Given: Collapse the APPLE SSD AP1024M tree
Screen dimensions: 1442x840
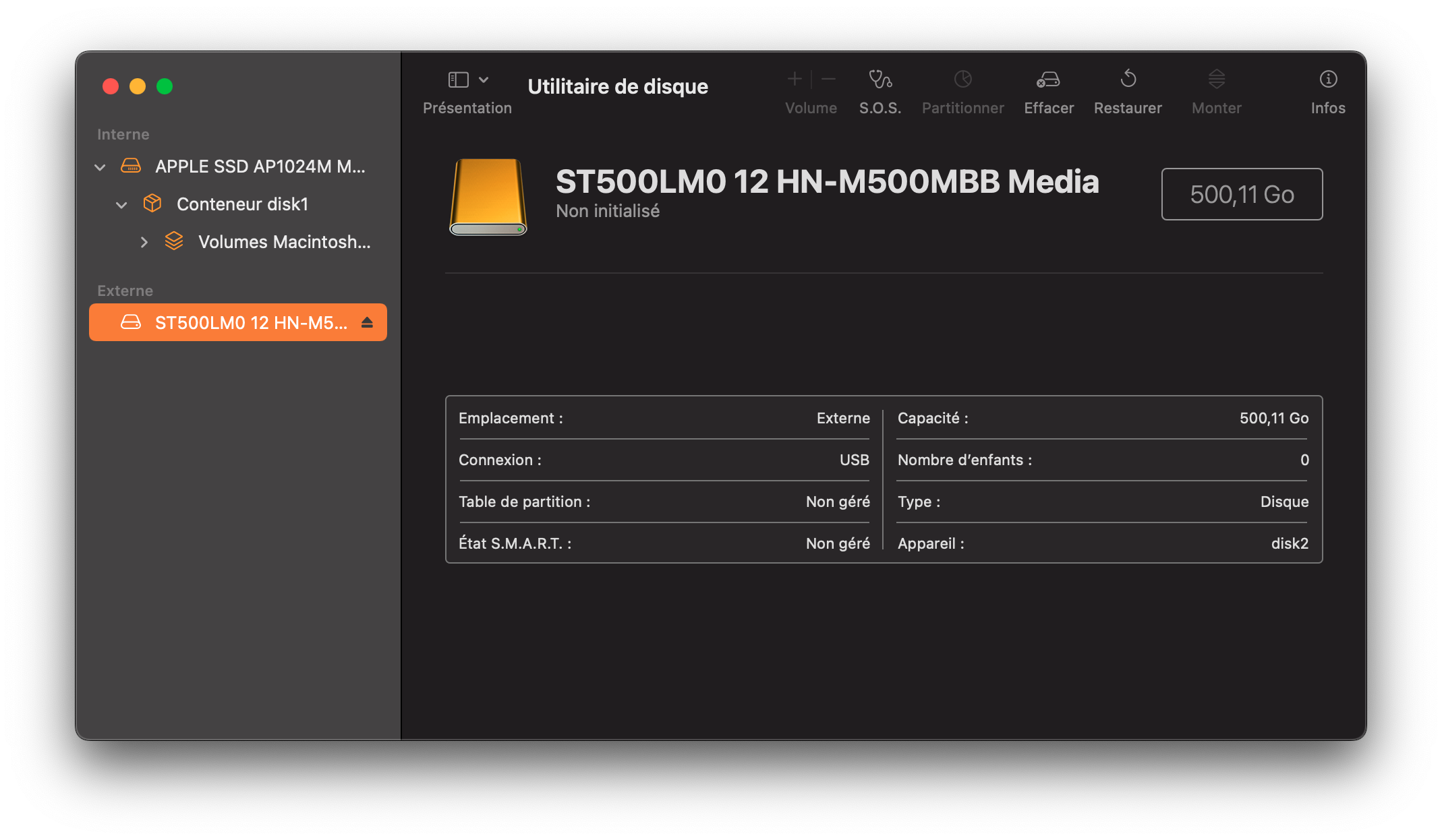Looking at the screenshot, I should tap(100, 167).
